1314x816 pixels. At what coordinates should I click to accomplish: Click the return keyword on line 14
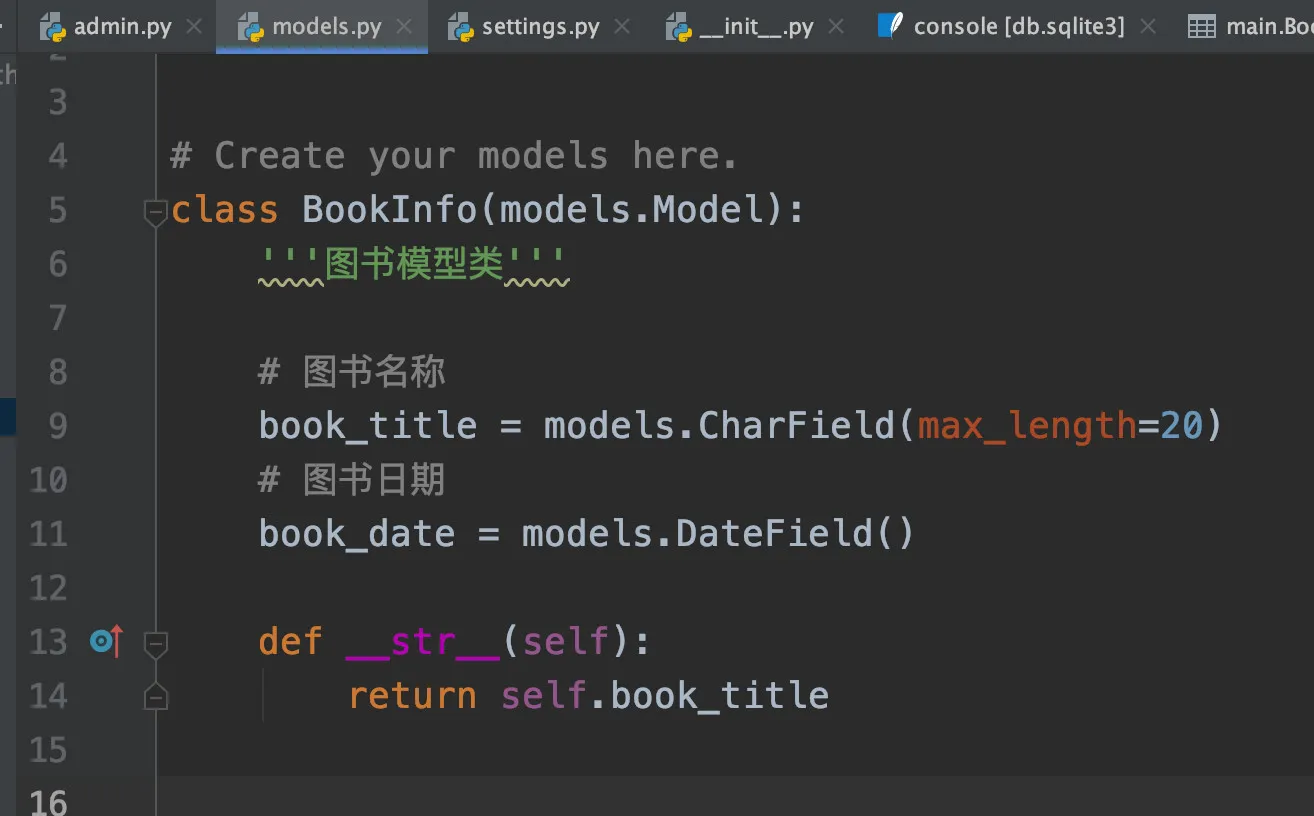coord(412,695)
